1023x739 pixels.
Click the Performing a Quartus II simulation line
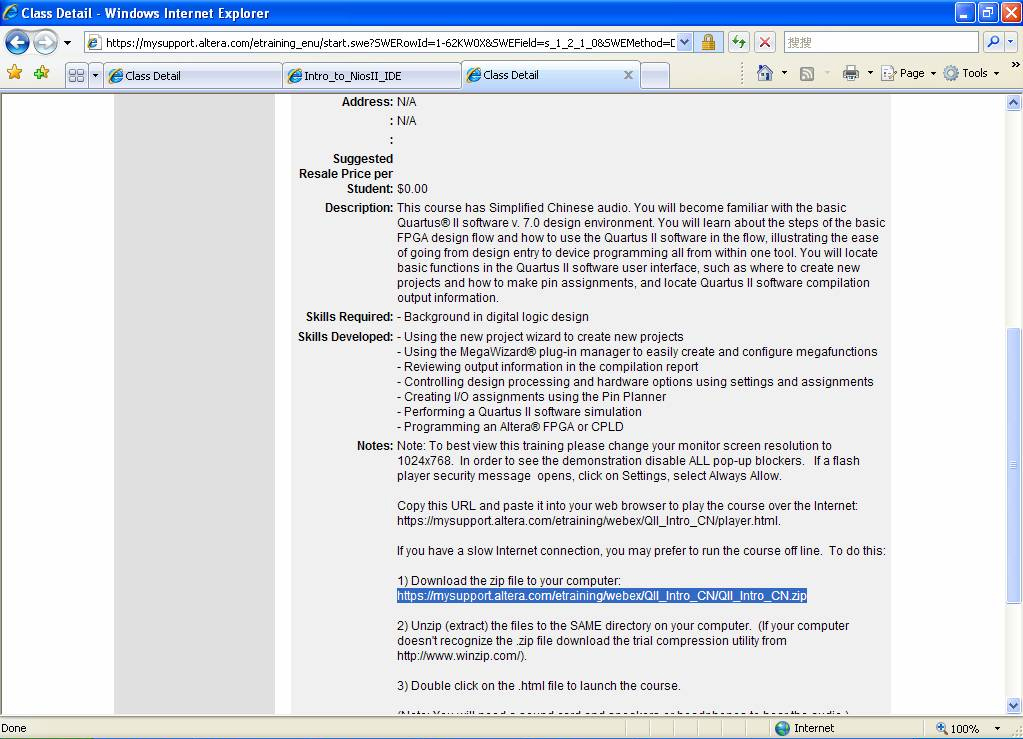[519, 412]
